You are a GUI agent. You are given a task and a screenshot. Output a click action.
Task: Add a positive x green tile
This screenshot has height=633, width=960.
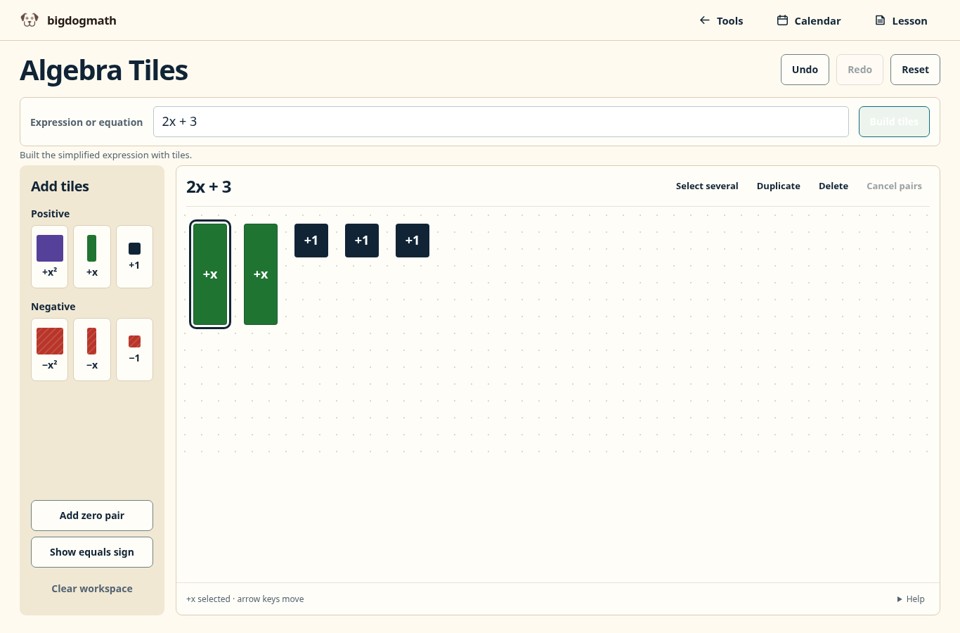92,257
